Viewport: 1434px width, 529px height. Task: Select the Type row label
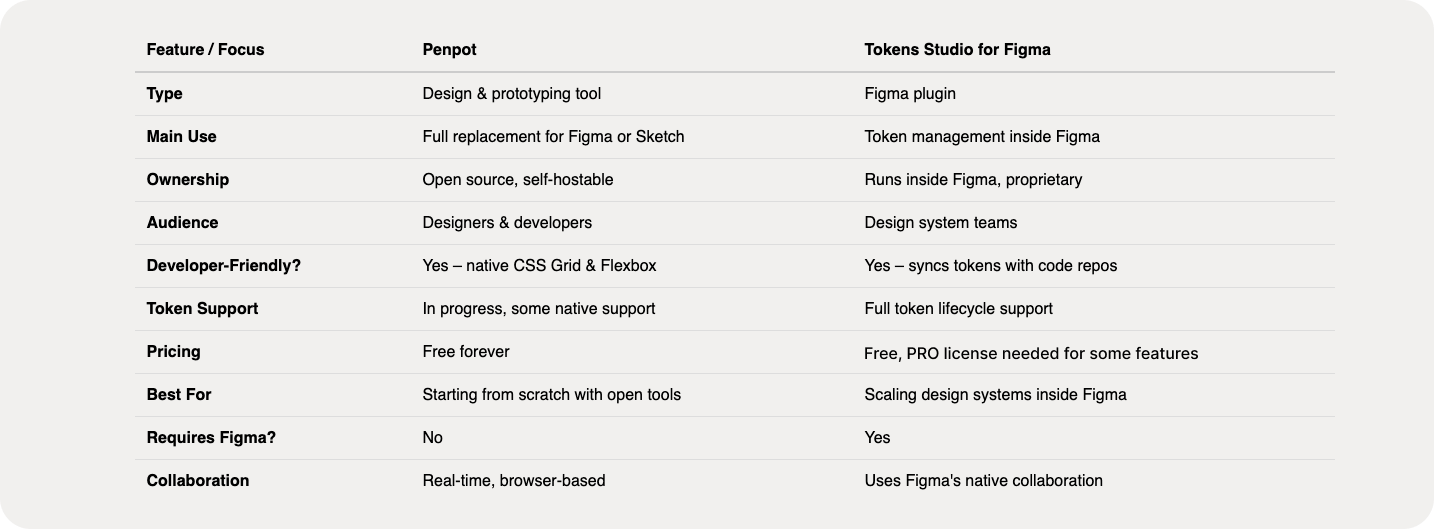(x=164, y=94)
